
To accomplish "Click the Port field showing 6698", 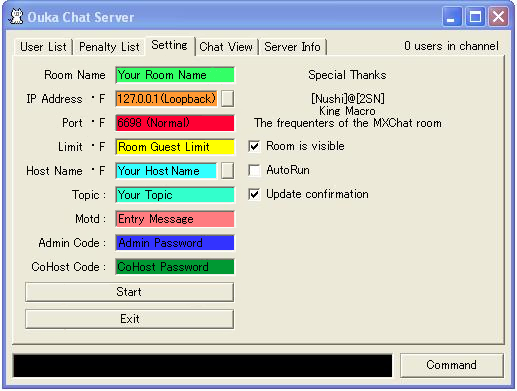I will point(175,123).
